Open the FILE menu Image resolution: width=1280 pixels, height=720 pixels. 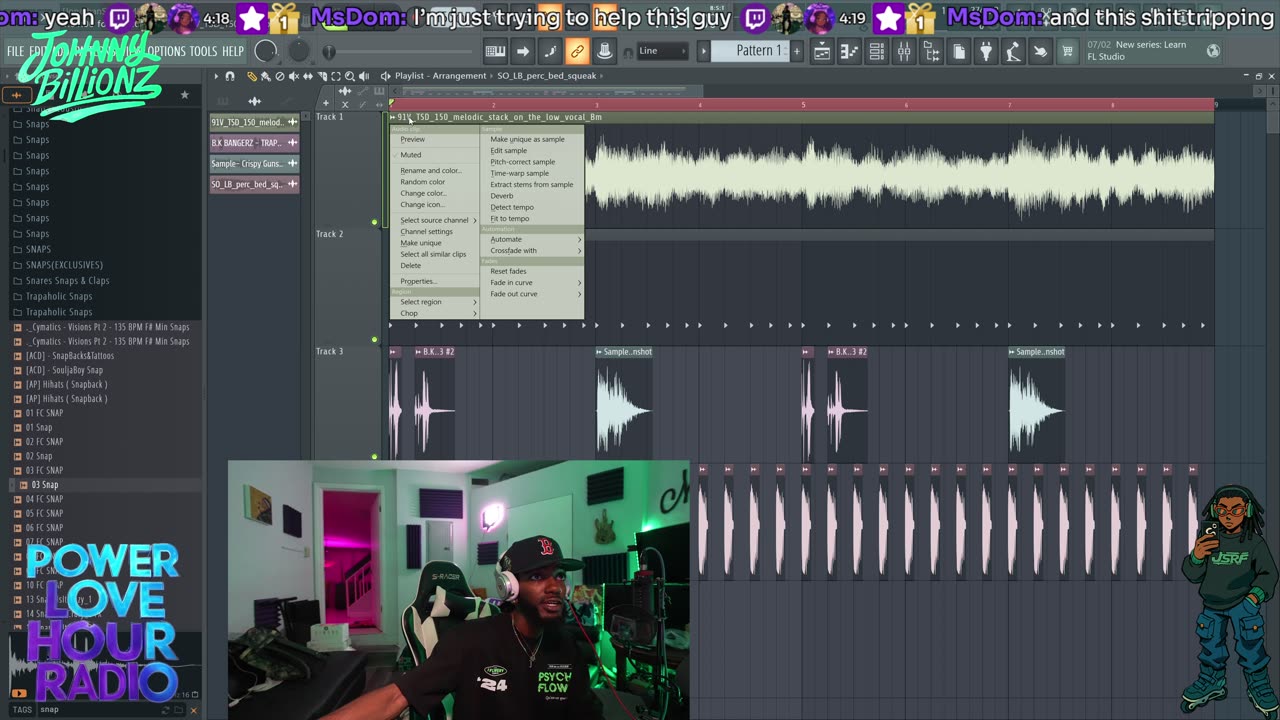point(16,51)
